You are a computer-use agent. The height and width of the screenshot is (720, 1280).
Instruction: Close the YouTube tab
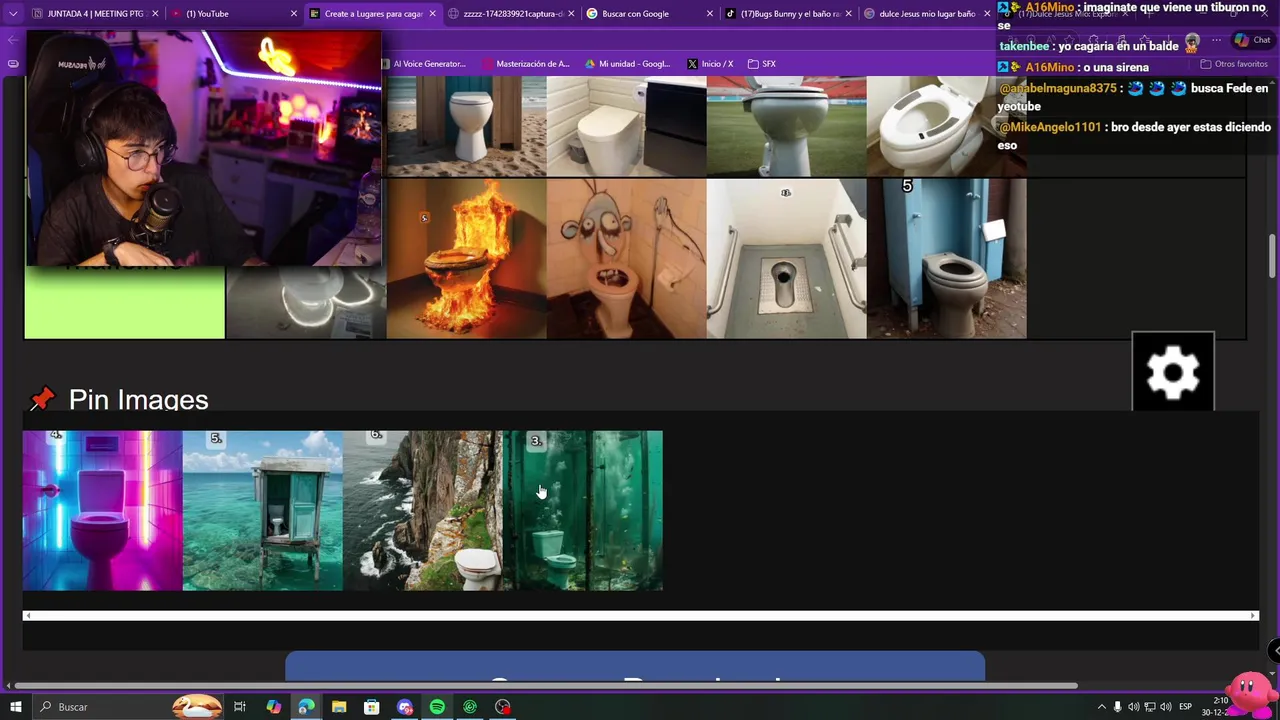(x=294, y=14)
